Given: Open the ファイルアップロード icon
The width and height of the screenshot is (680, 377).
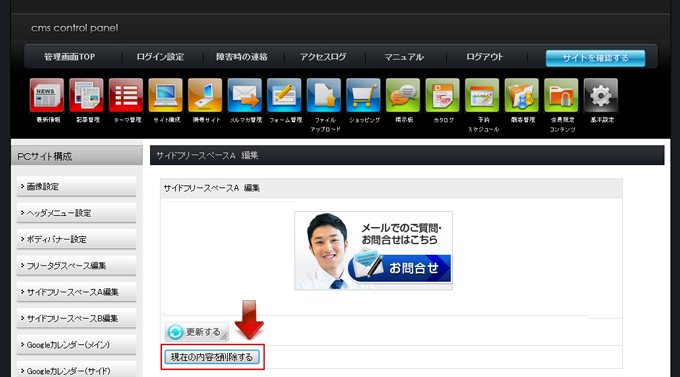Looking at the screenshot, I should tap(324, 95).
